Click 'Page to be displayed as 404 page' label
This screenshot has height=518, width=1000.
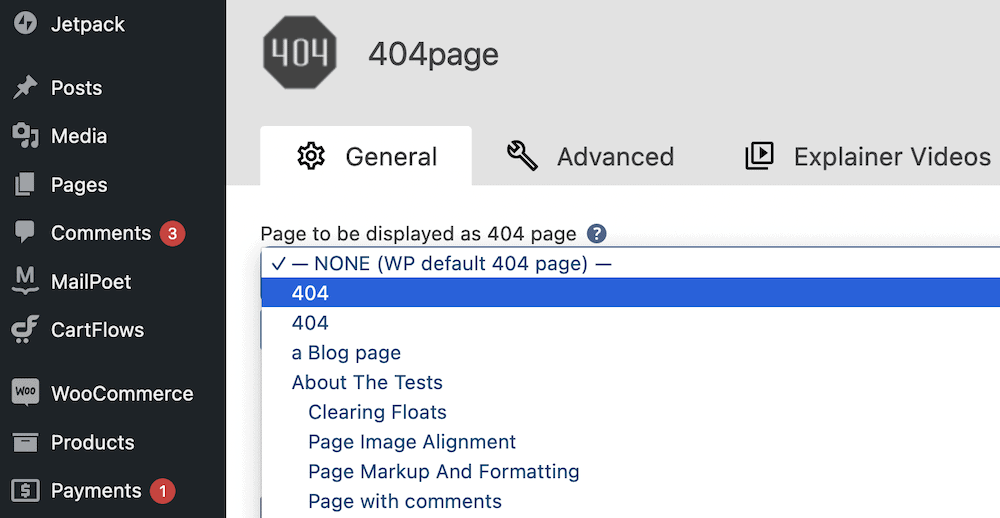(418, 234)
